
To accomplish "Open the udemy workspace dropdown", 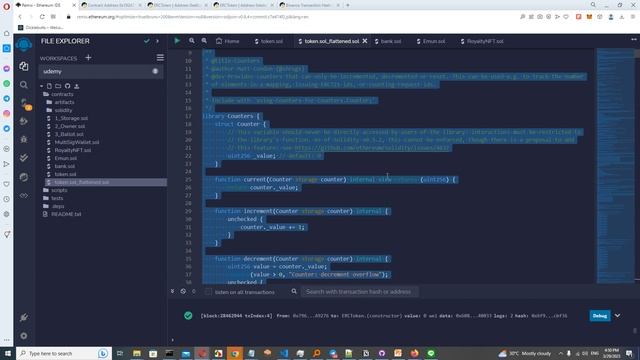I will tap(101, 71).
